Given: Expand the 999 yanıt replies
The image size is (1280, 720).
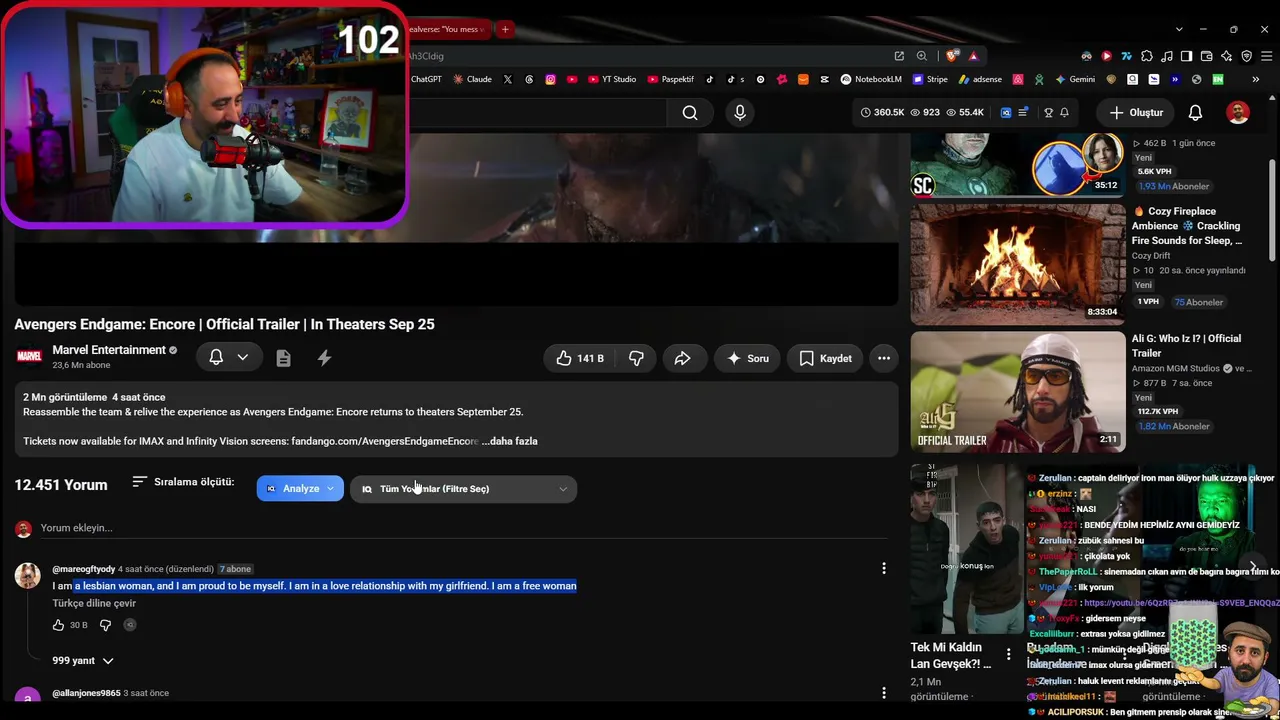Looking at the screenshot, I should coord(83,661).
